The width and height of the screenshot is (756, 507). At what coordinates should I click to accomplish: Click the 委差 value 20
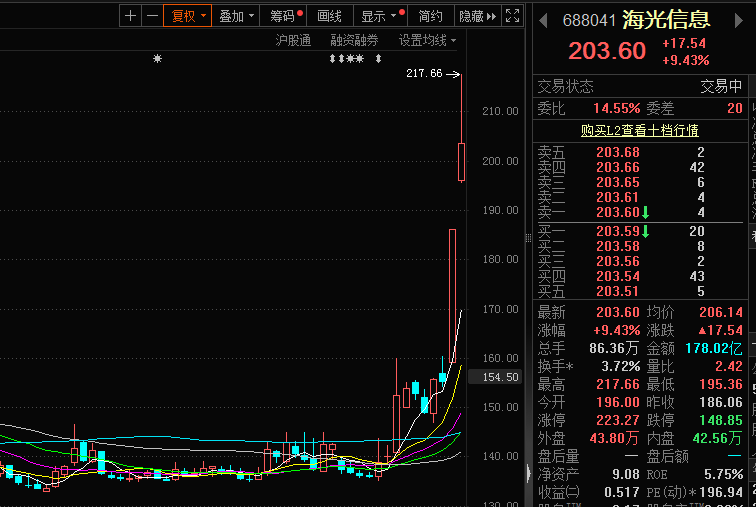pos(735,108)
